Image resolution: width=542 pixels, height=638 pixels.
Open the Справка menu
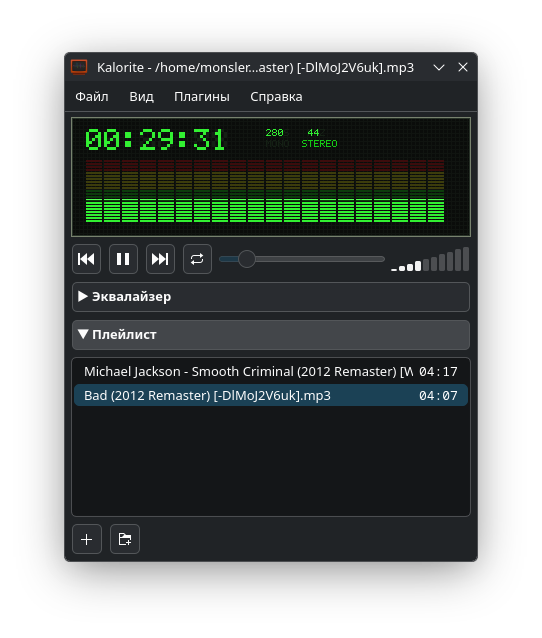[x=276, y=97]
